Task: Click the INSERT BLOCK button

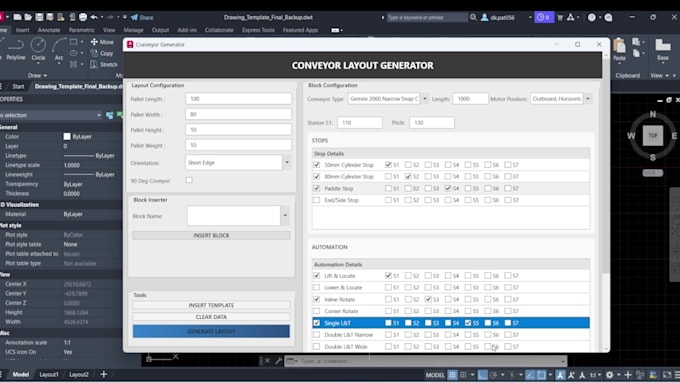Action: [x=211, y=235]
